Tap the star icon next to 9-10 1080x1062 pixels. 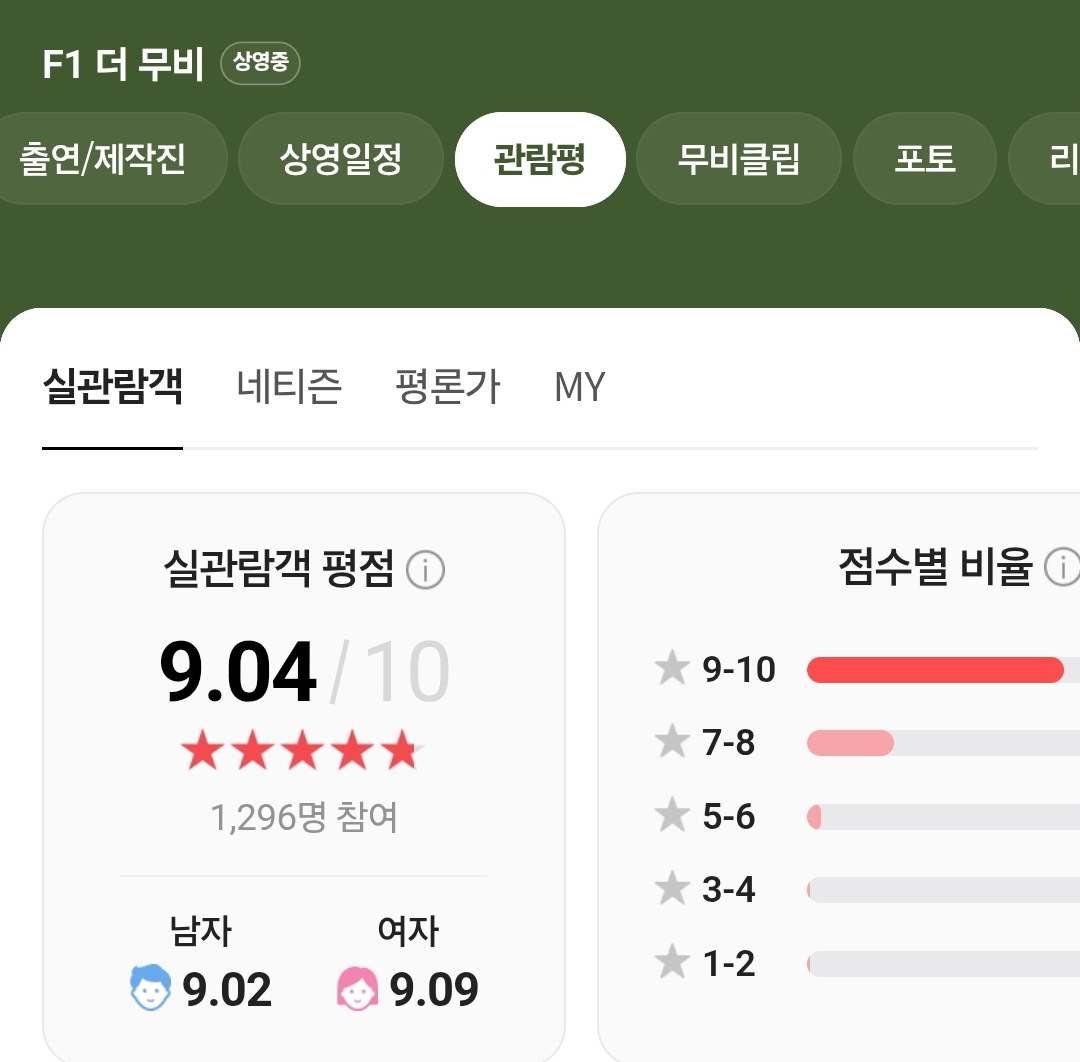pos(672,667)
